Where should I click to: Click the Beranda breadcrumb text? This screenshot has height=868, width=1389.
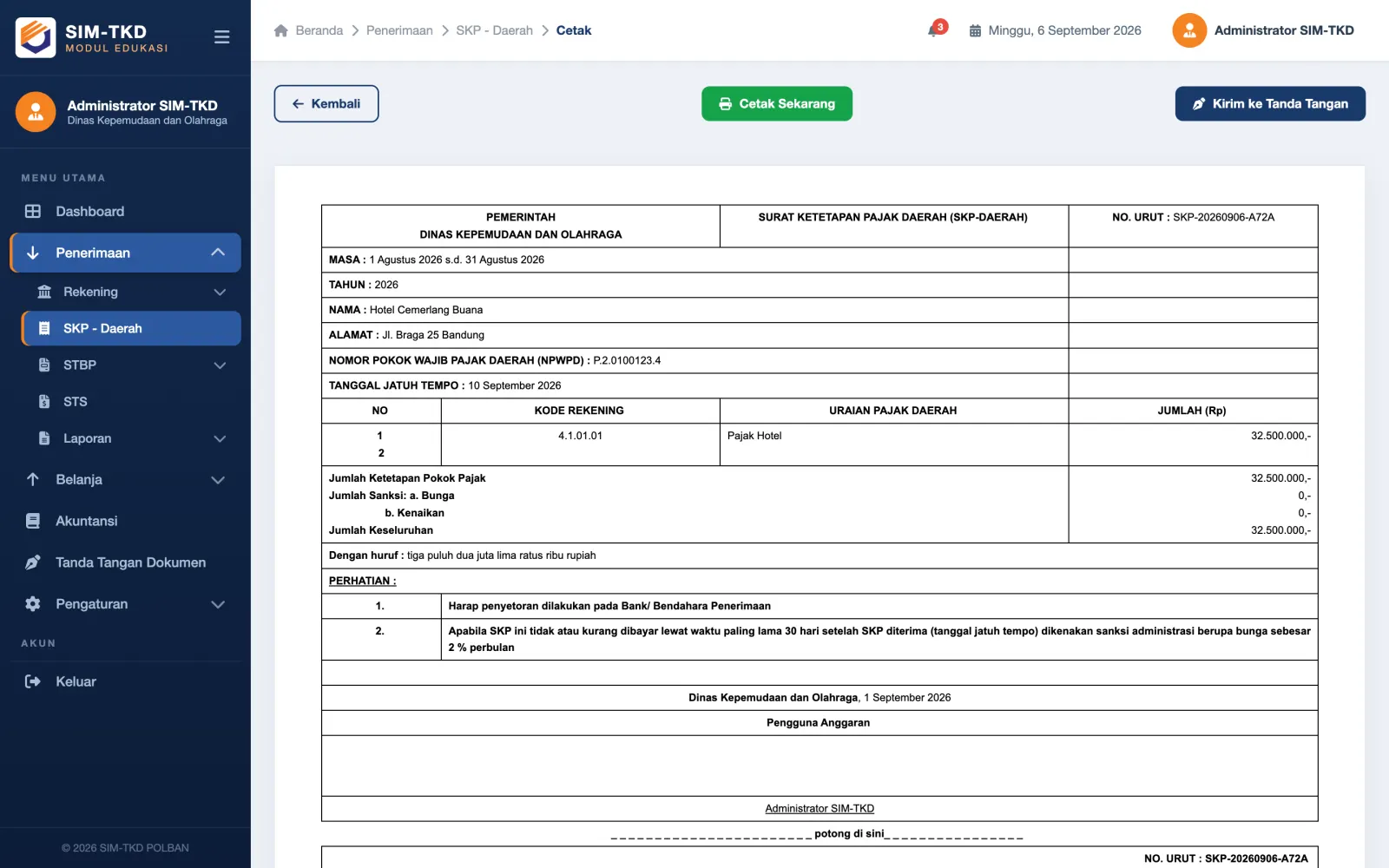click(319, 30)
